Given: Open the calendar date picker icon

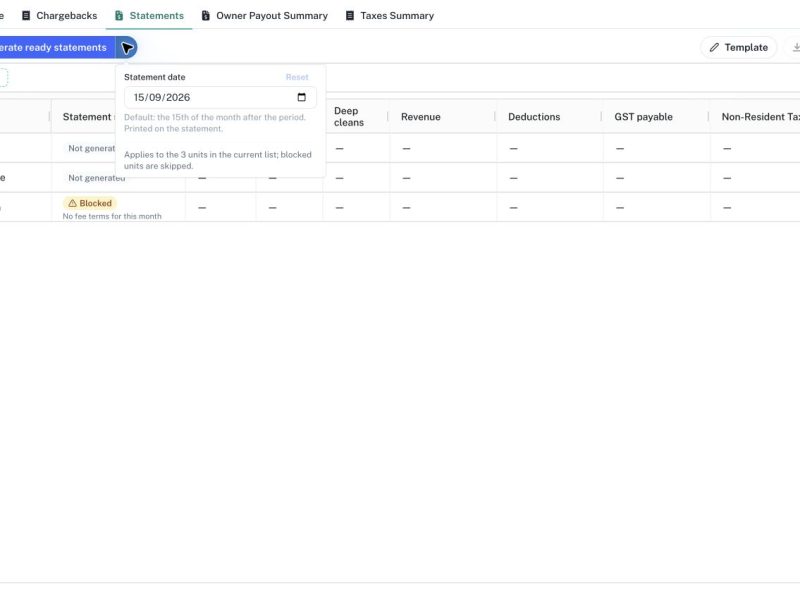Looking at the screenshot, I should click(302, 97).
